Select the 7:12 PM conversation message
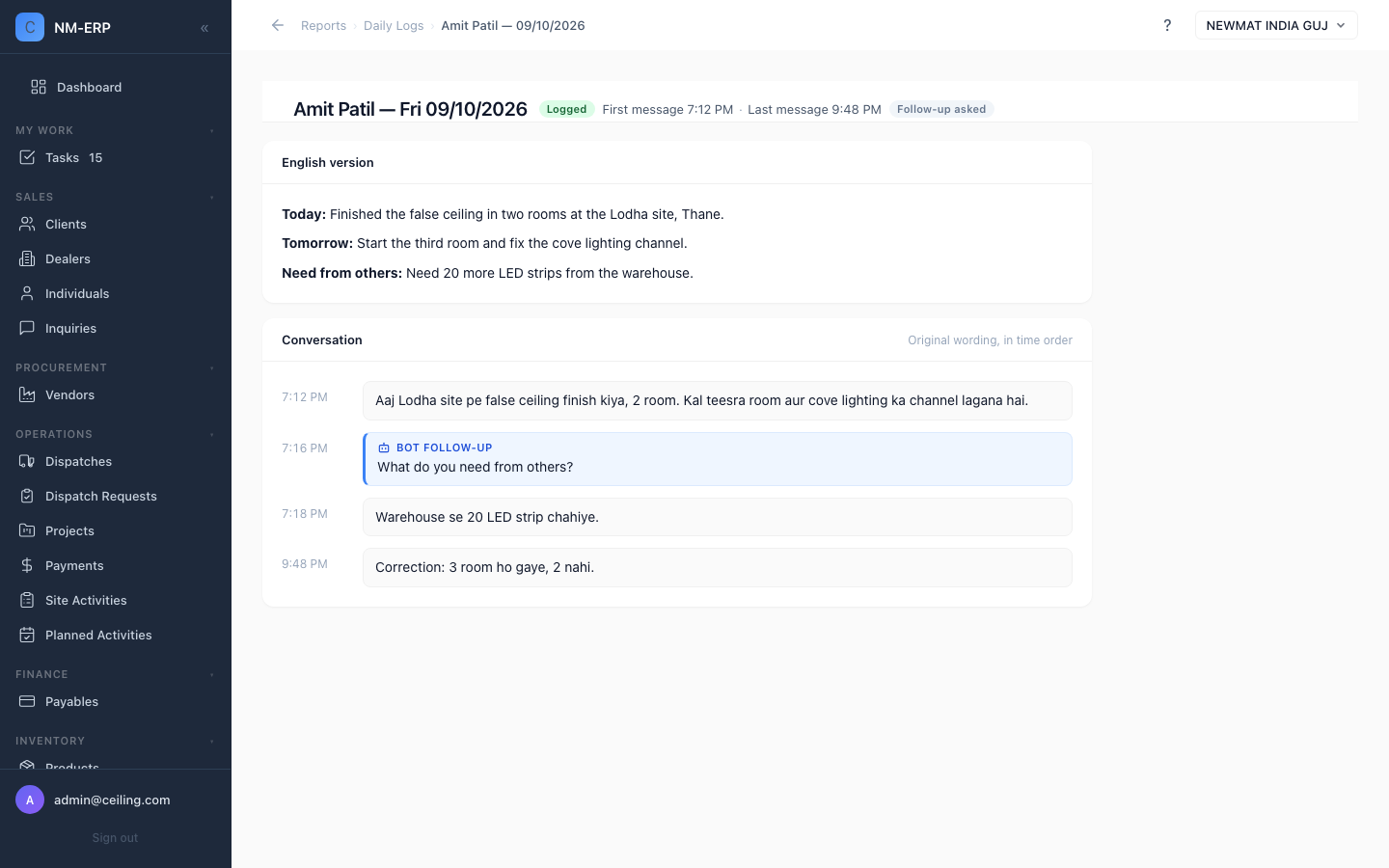Viewport: 1389px width, 868px height. (718, 400)
